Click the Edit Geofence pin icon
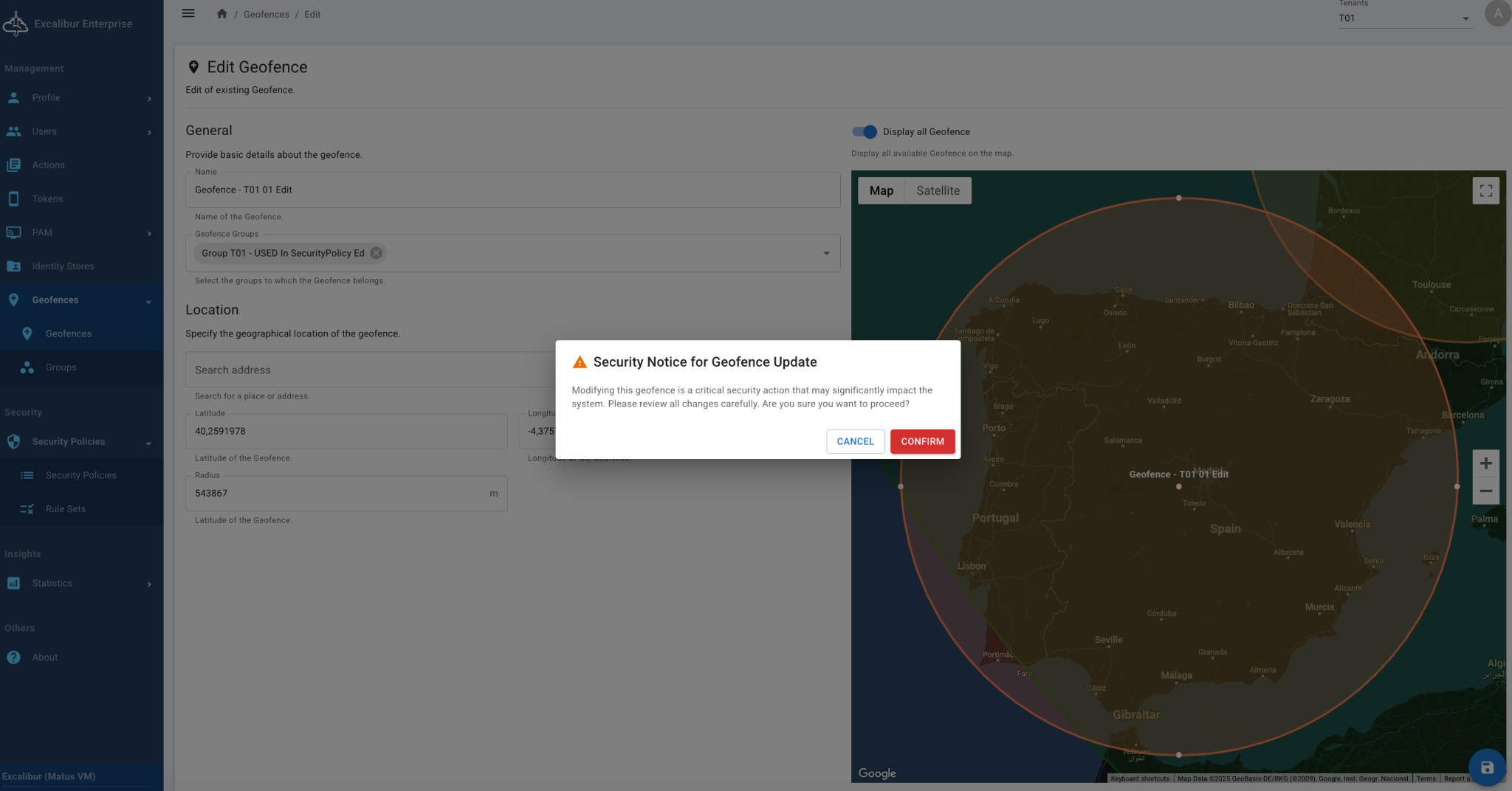Screen dimensions: 1512x791 coord(193,67)
